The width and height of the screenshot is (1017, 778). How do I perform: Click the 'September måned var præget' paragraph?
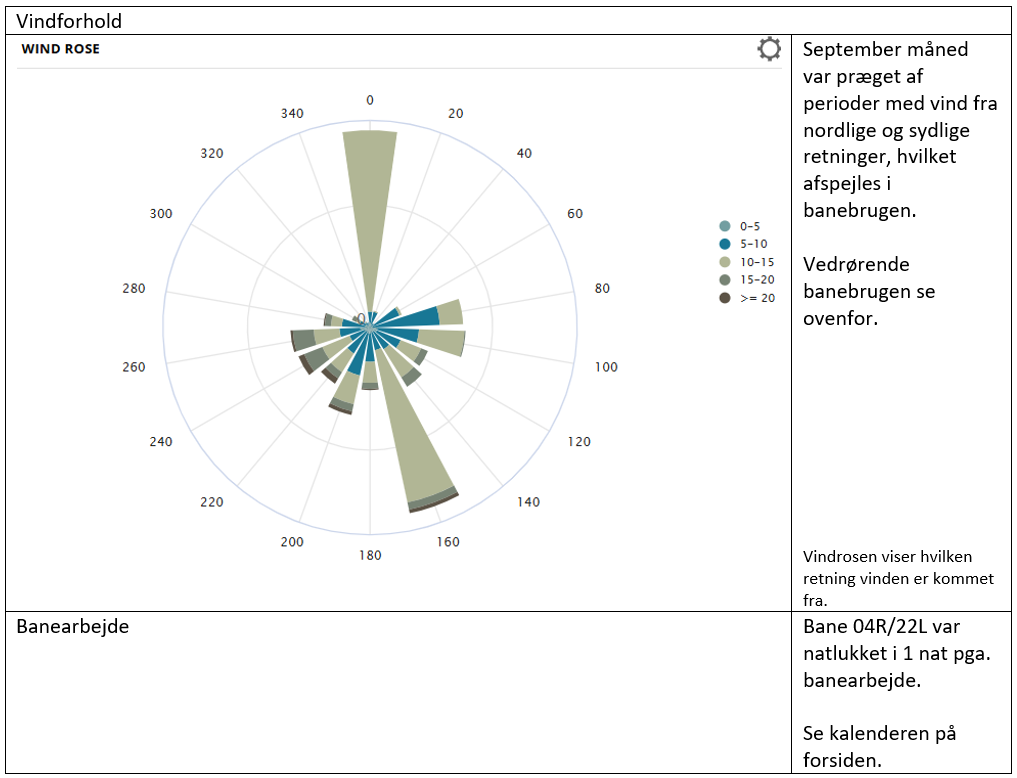885,130
